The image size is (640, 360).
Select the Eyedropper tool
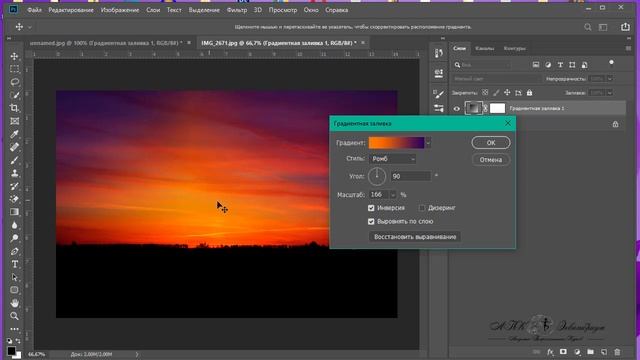click(x=14, y=134)
